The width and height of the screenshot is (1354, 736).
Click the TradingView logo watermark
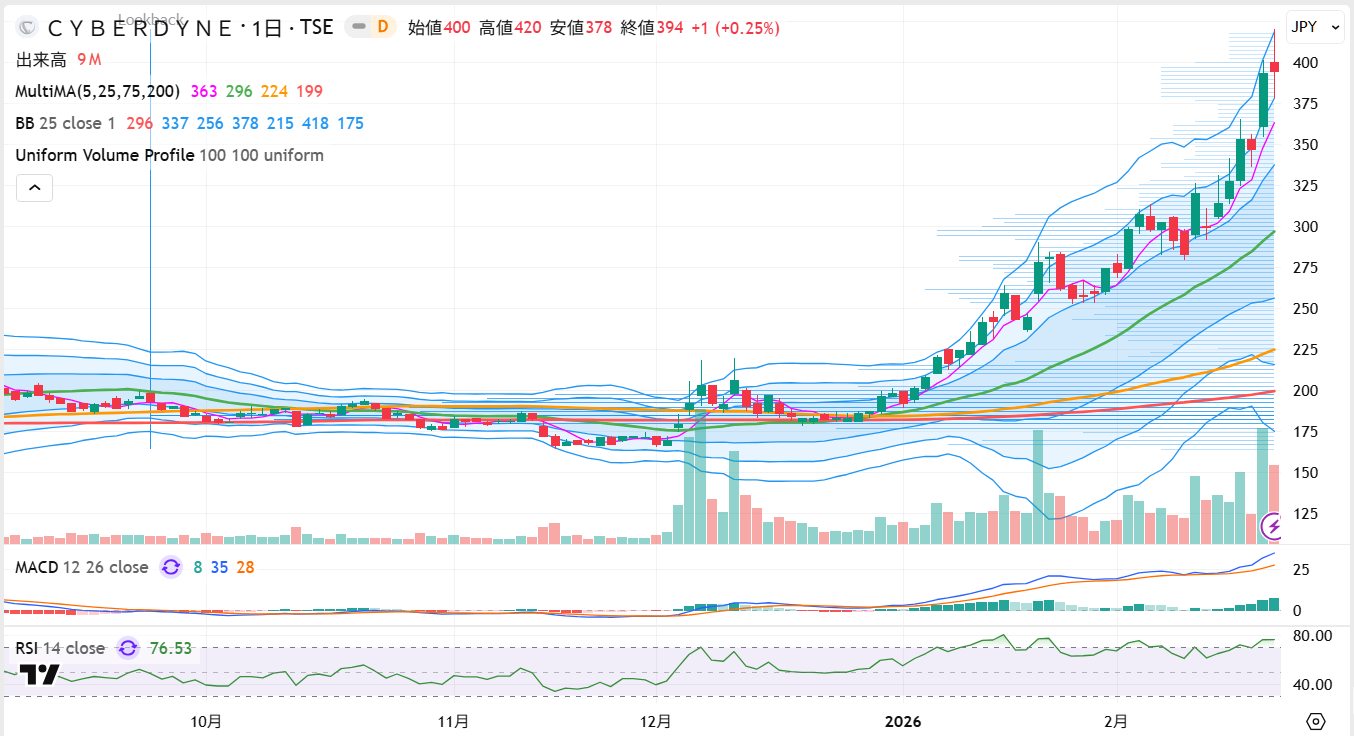[x=39, y=675]
